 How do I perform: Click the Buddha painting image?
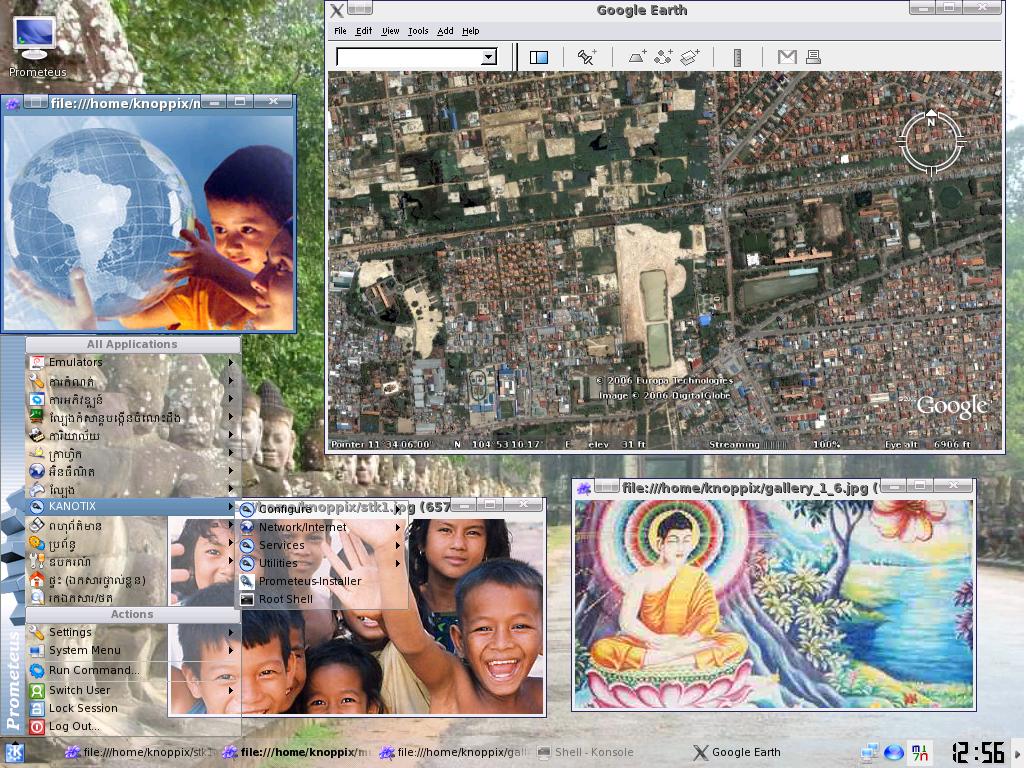click(773, 604)
